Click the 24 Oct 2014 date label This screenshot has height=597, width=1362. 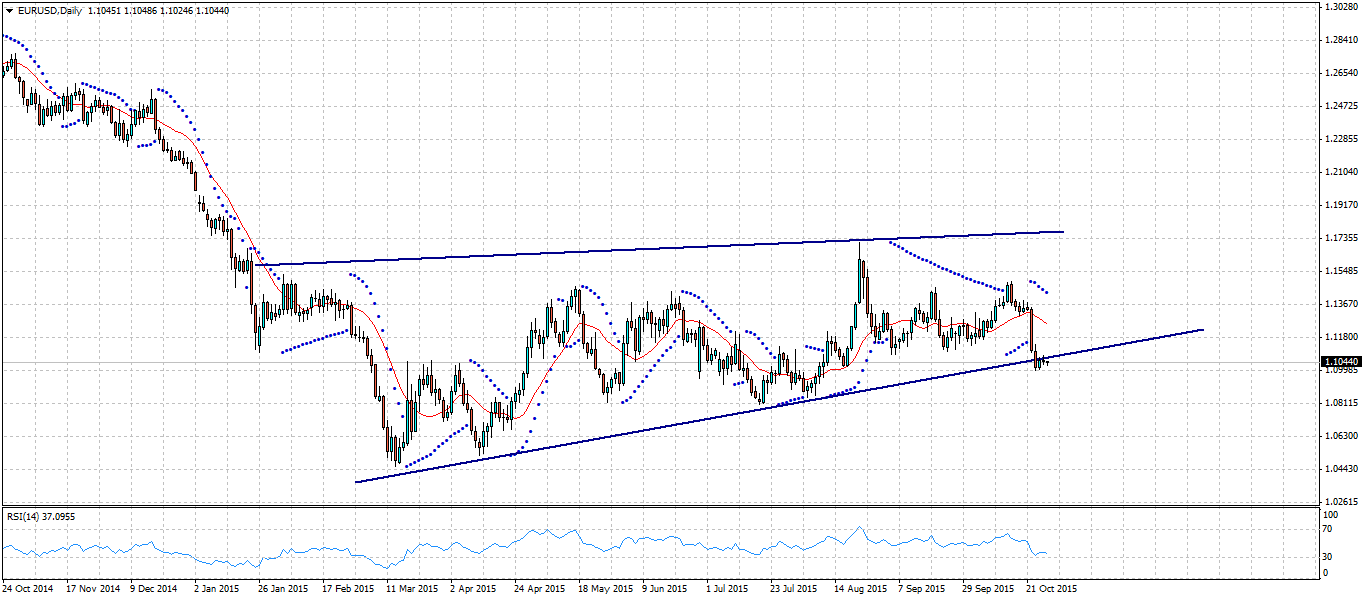26,588
